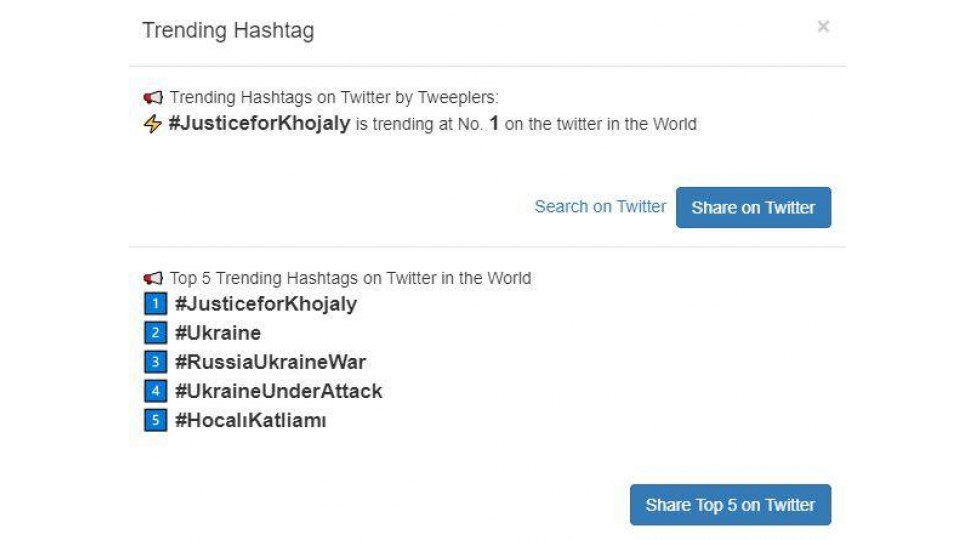Click the number 3 rank badge
This screenshot has height=540, width=975.
[155, 362]
